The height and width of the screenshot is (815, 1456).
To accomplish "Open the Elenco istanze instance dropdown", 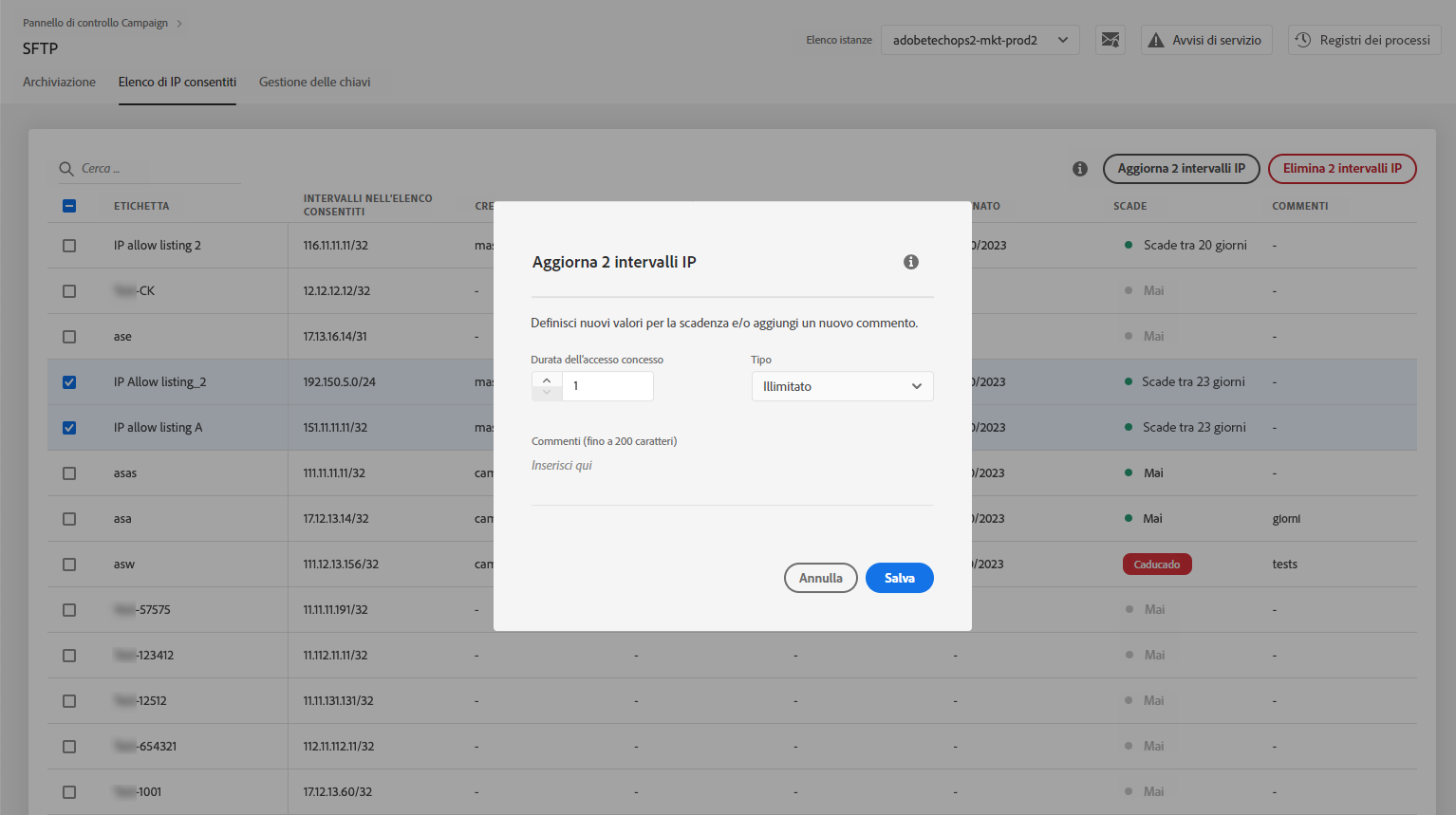I will (980, 40).
